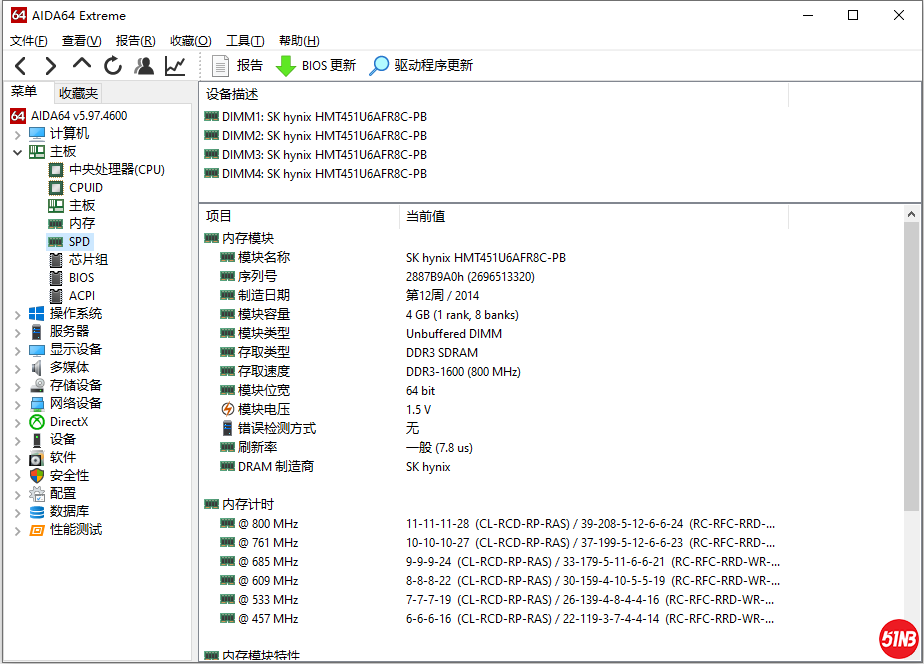The width and height of the screenshot is (924, 664).
Task: Open the 工具(T) menu
Action: (245, 41)
